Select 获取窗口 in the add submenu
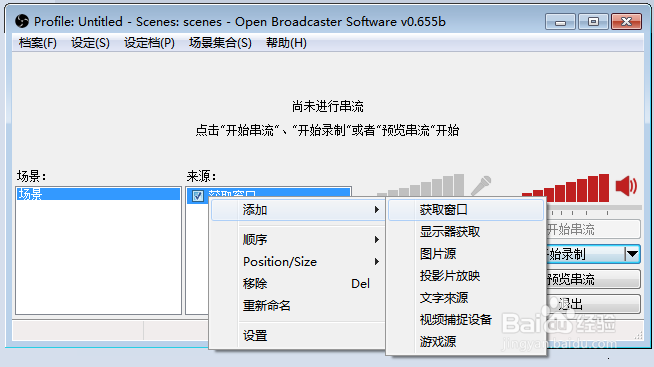This screenshot has width=654, height=367. (466, 210)
